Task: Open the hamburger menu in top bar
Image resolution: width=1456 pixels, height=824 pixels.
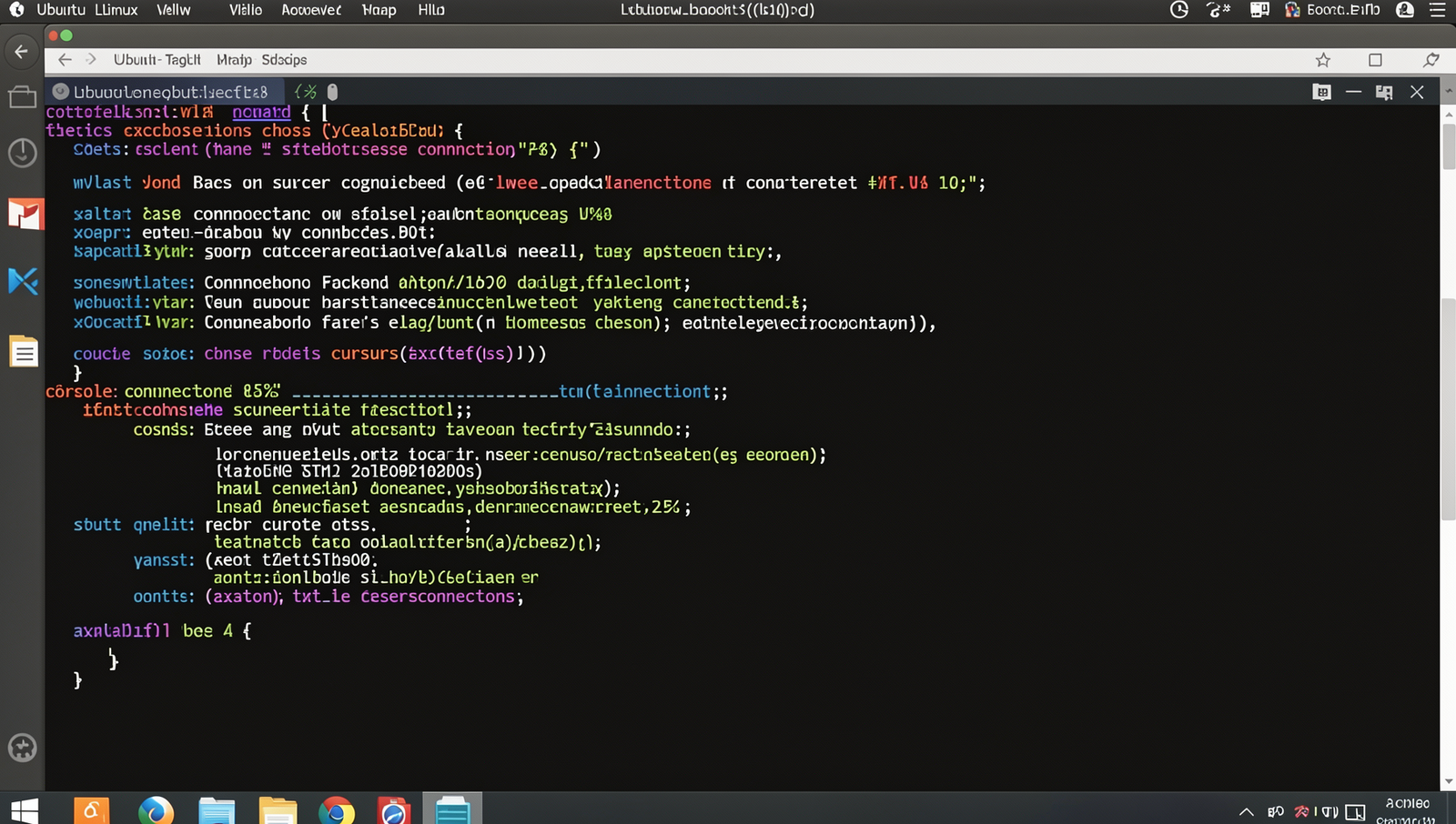Action: coord(1438,10)
